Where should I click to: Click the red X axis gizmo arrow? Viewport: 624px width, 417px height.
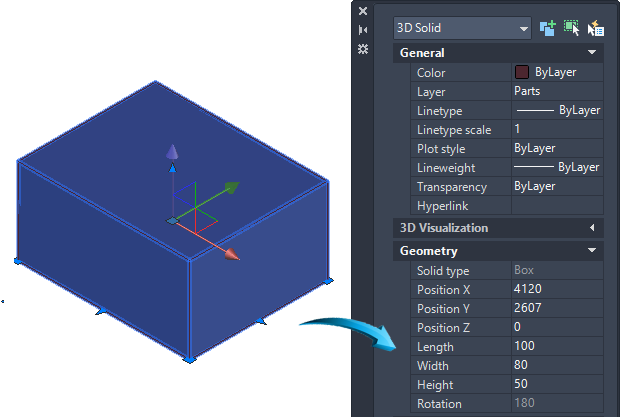tap(232, 255)
